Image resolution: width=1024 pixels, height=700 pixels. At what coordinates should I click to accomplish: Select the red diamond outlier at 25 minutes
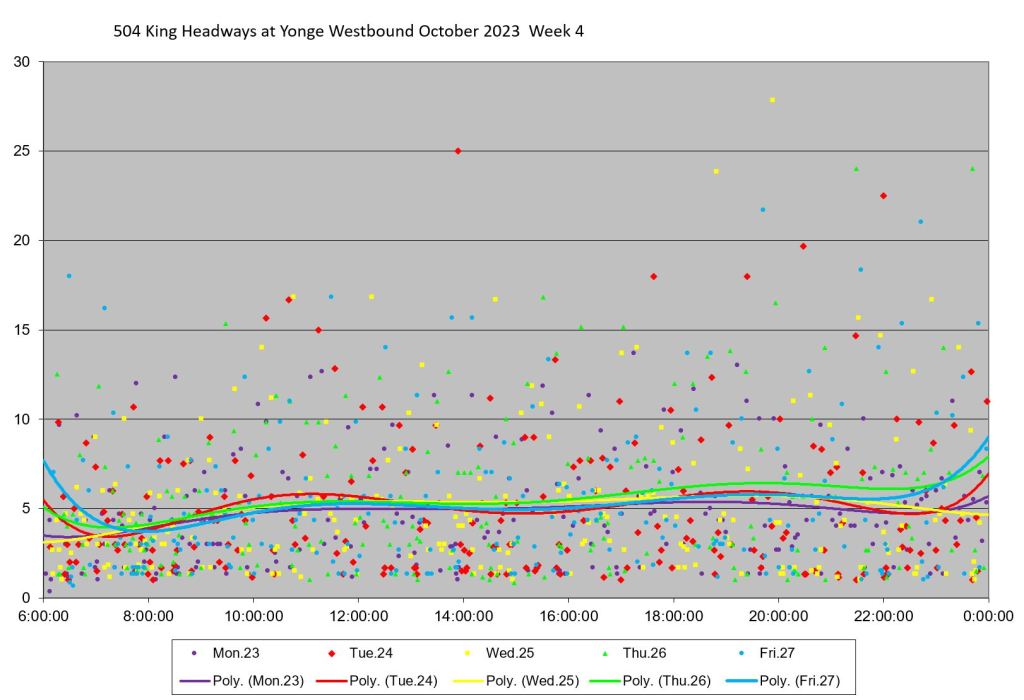click(x=458, y=151)
